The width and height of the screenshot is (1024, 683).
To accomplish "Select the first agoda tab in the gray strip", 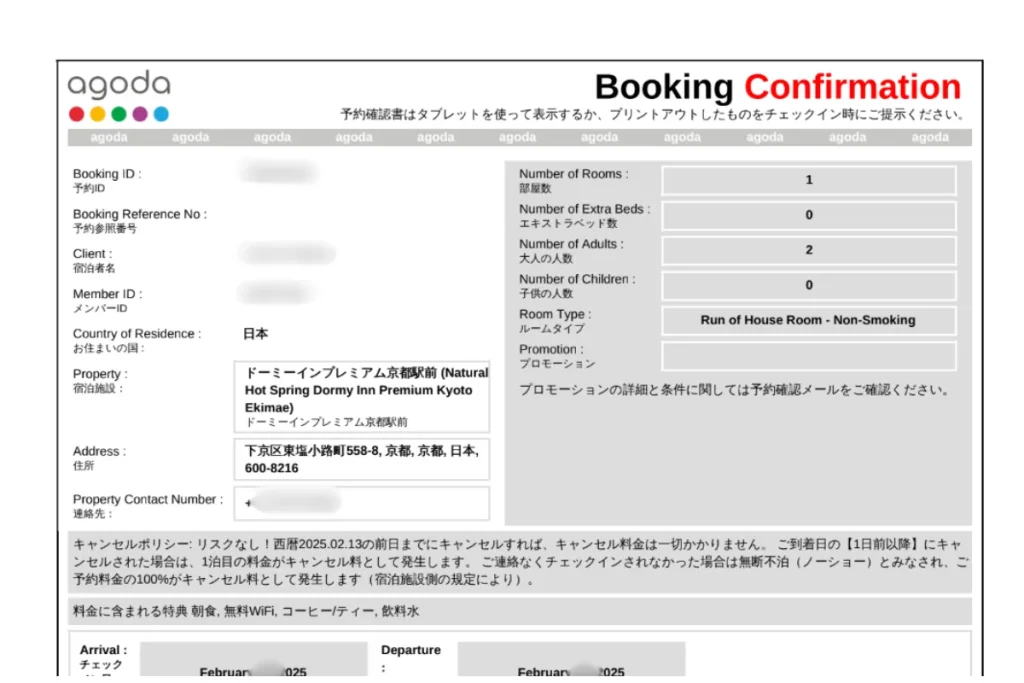I will point(108,137).
